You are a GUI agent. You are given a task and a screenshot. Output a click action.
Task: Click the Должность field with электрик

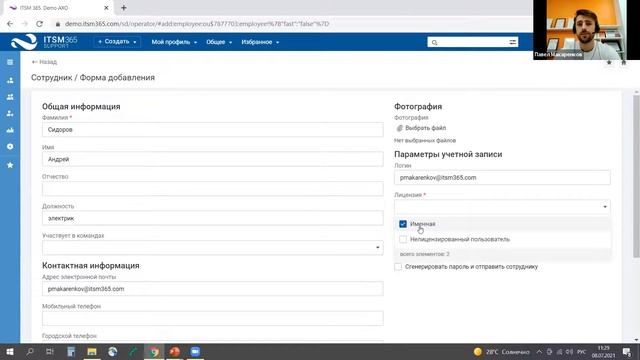tap(213, 218)
